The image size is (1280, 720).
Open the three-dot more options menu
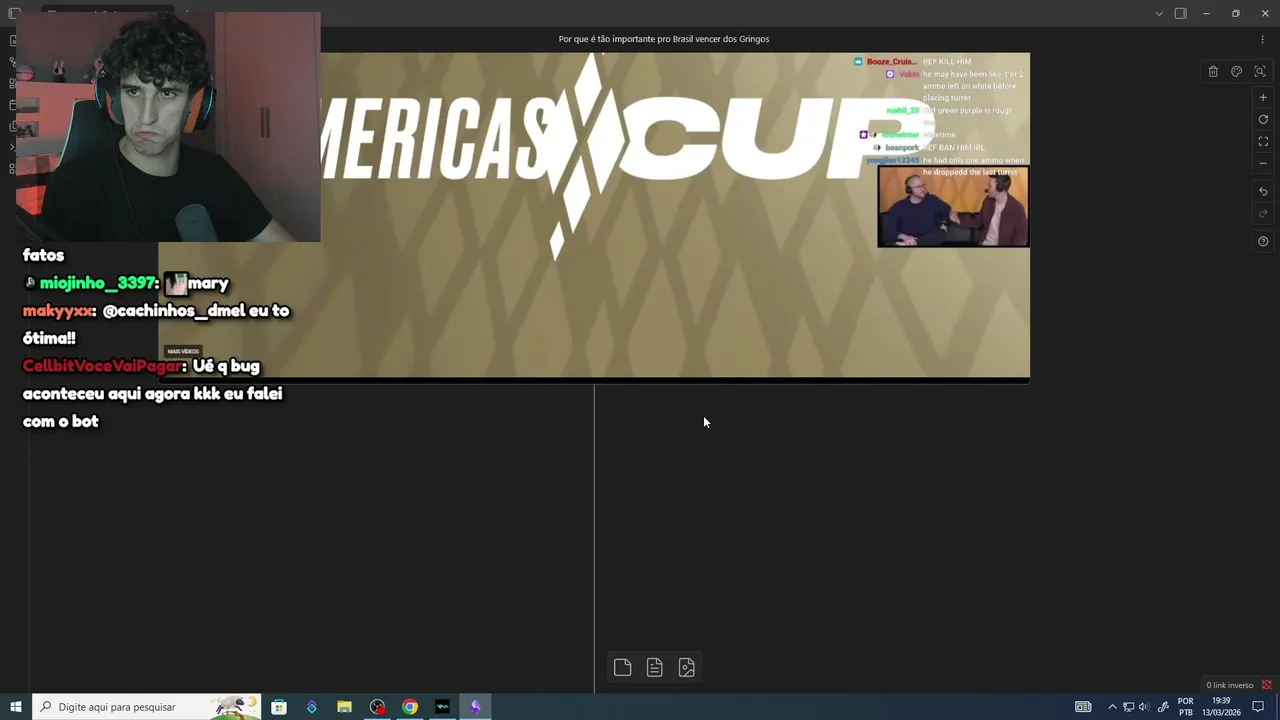[1263, 39]
